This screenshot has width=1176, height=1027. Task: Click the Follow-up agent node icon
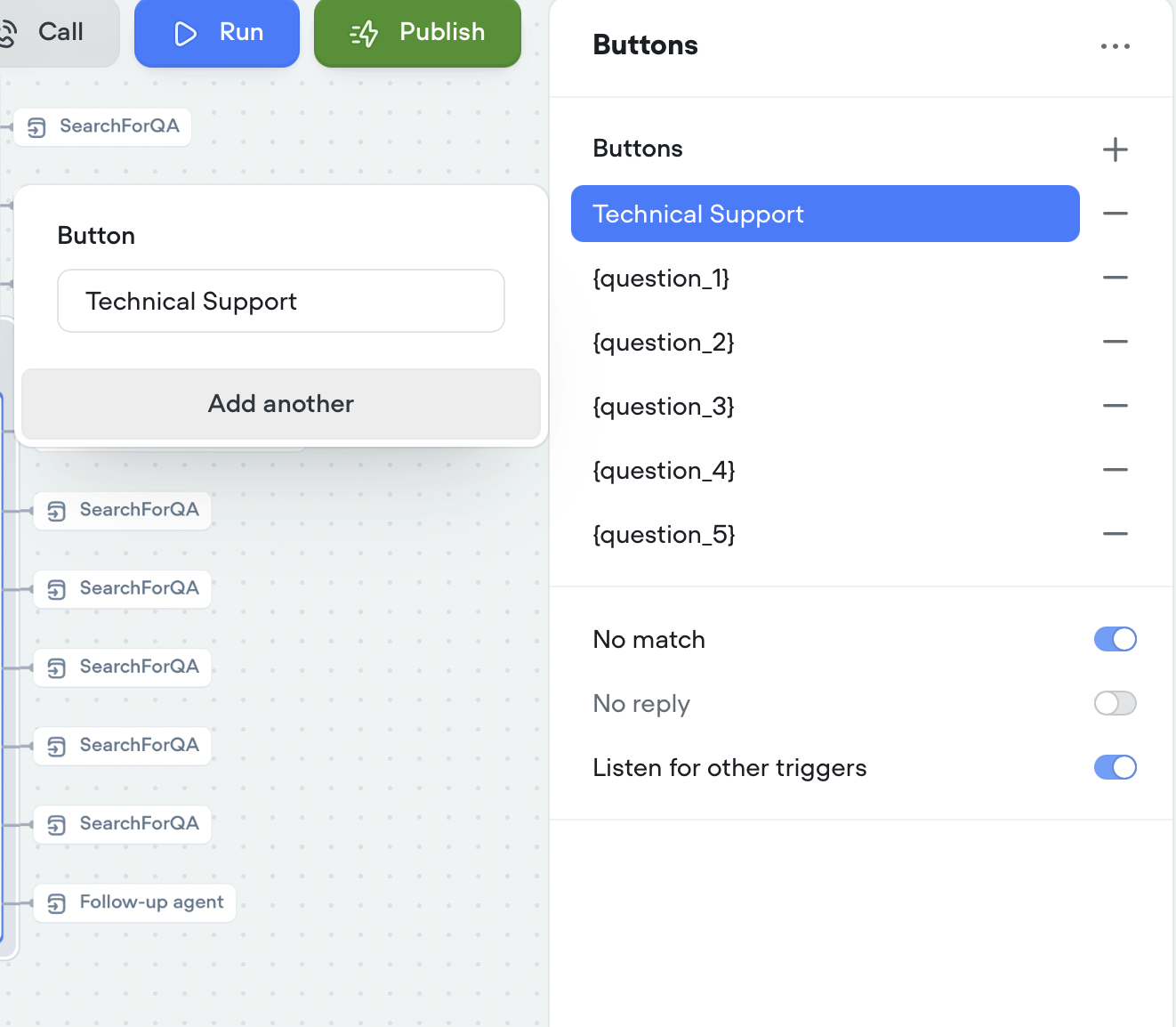tap(57, 903)
